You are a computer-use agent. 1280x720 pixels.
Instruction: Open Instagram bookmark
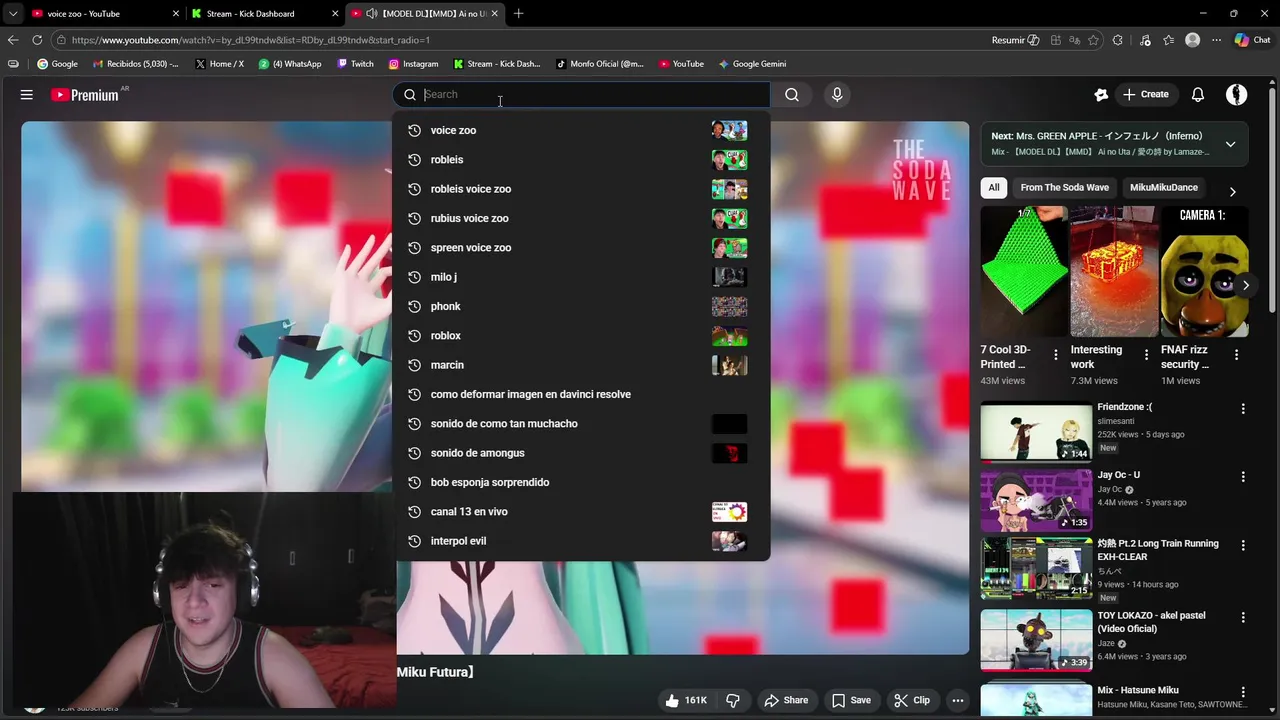(414, 64)
